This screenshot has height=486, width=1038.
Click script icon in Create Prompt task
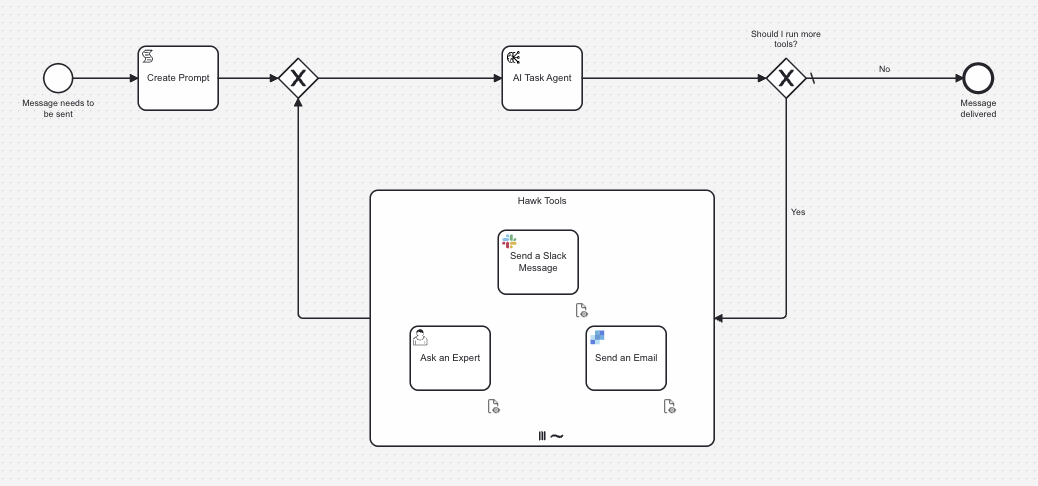click(148, 57)
